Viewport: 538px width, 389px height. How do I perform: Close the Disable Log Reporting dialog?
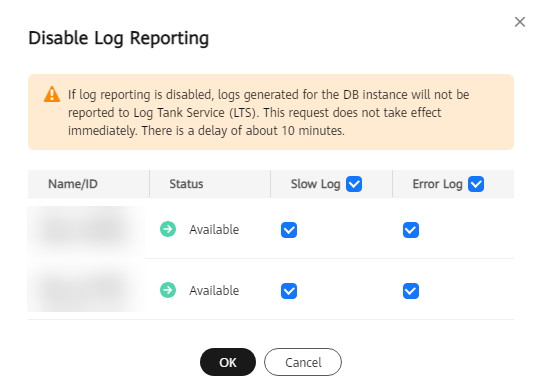point(520,22)
